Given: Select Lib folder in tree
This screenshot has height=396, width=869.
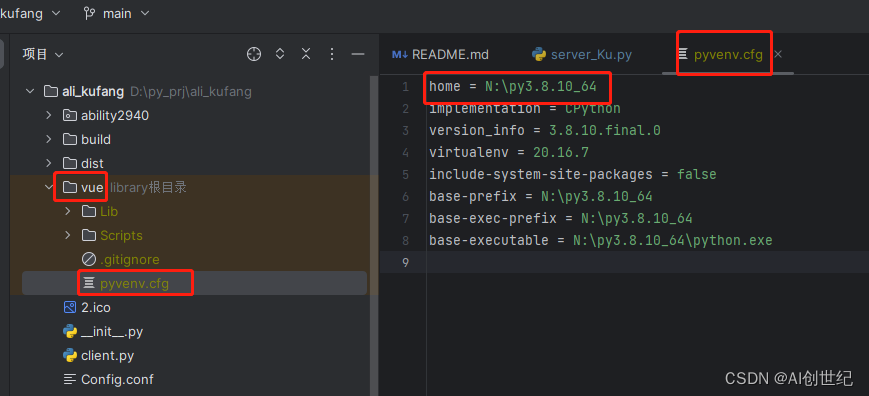Looking at the screenshot, I should click(109, 211).
